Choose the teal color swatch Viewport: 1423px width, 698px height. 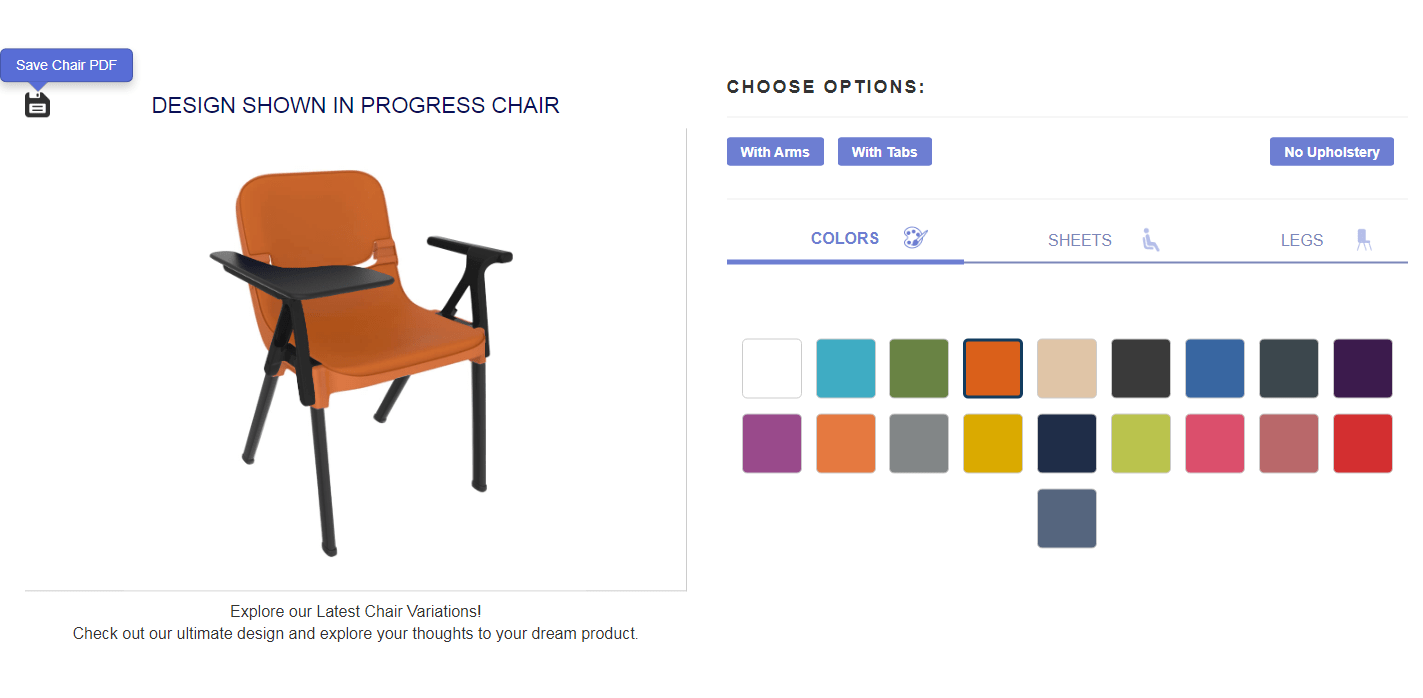(x=846, y=368)
